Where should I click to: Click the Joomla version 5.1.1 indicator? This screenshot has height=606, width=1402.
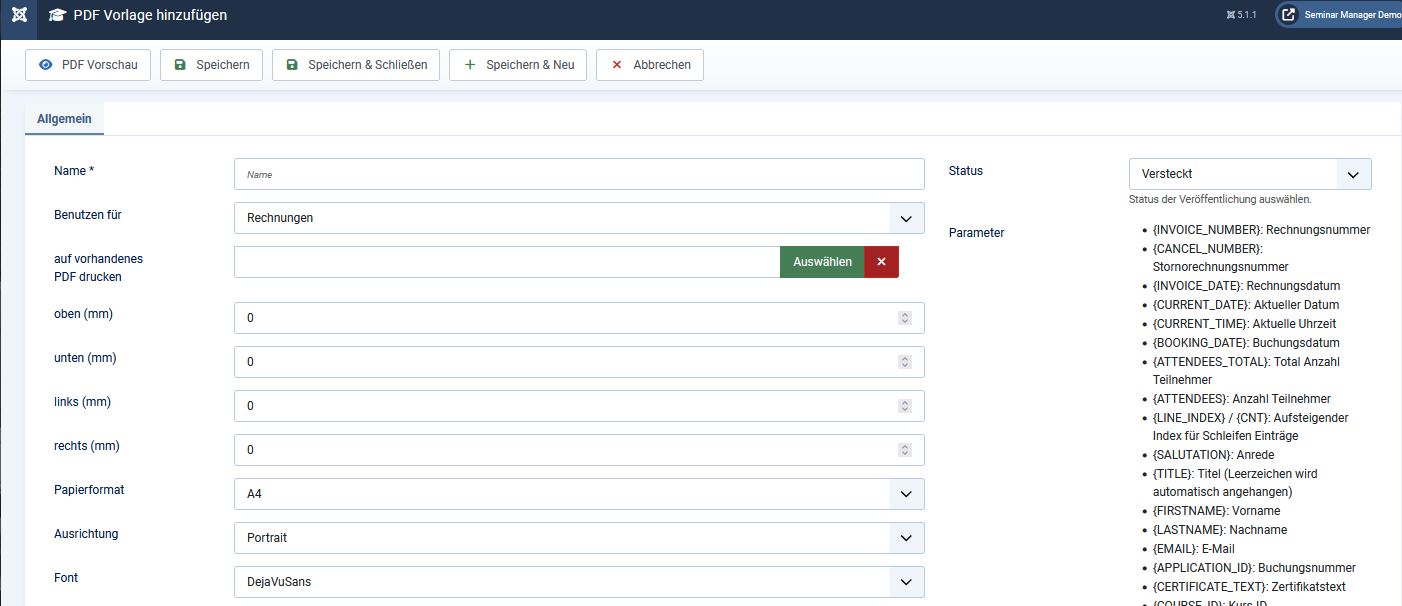1240,16
